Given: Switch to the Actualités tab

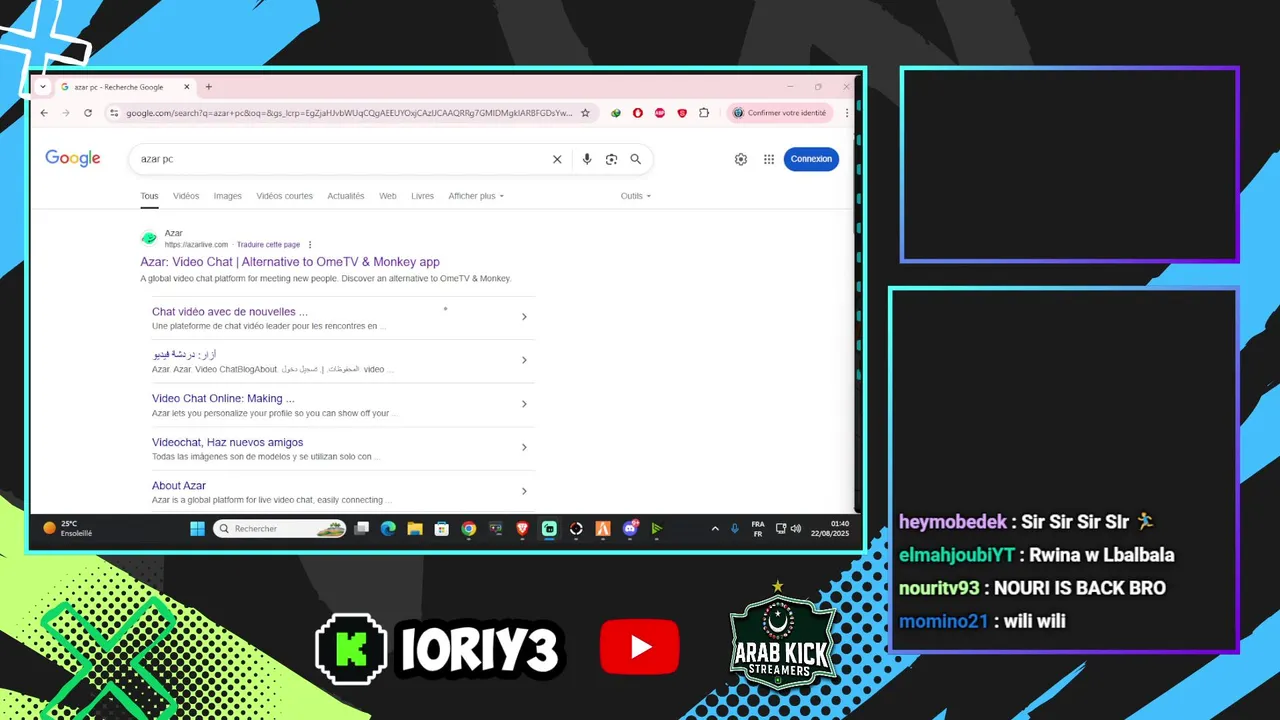Looking at the screenshot, I should click(346, 196).
